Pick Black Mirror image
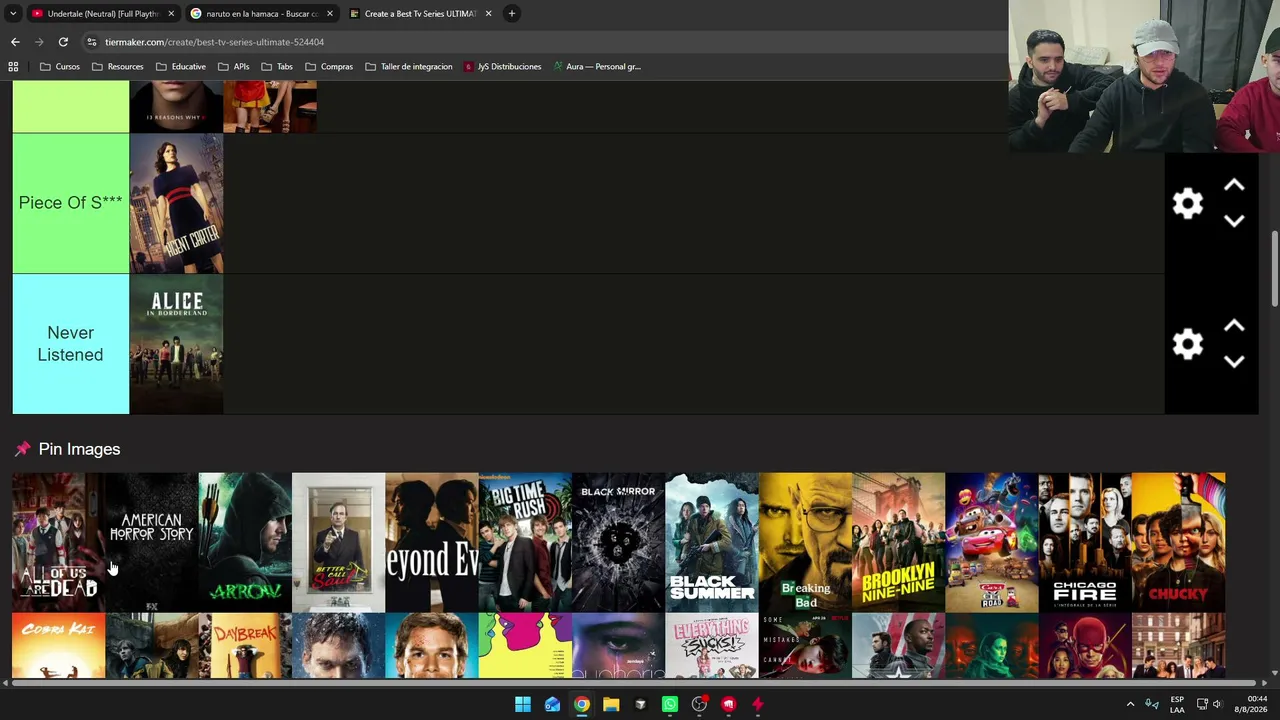 coord(618,542)
